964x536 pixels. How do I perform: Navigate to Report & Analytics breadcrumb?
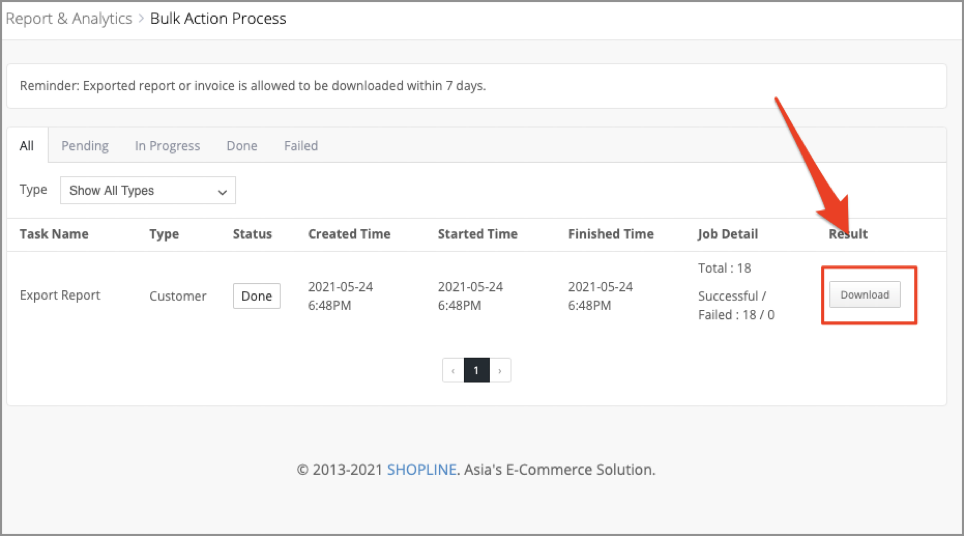pos(67,18)
